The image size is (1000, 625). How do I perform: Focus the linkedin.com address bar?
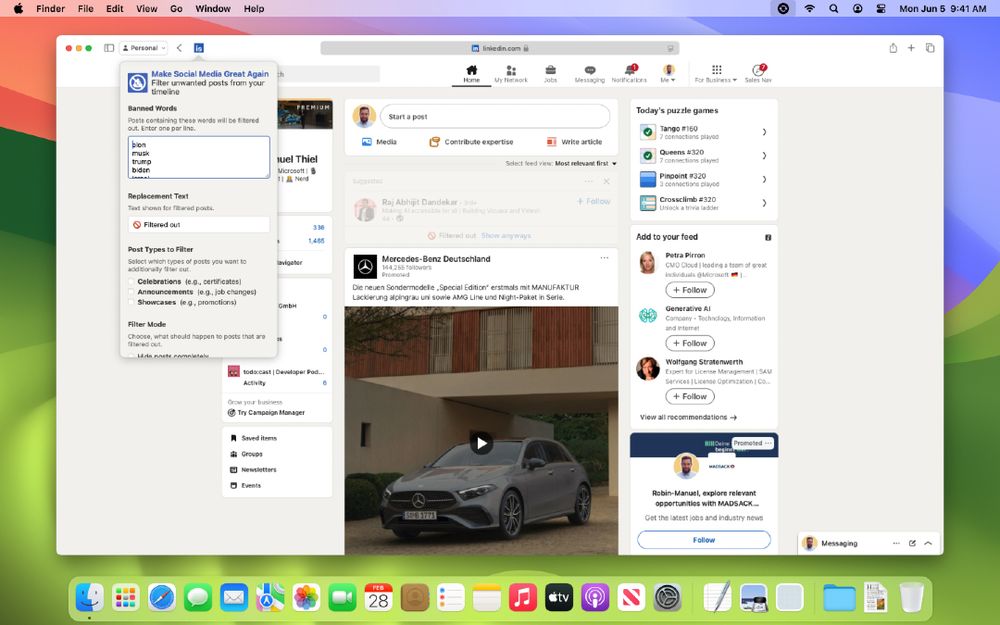pyautogui.click(x=500, y=48)
